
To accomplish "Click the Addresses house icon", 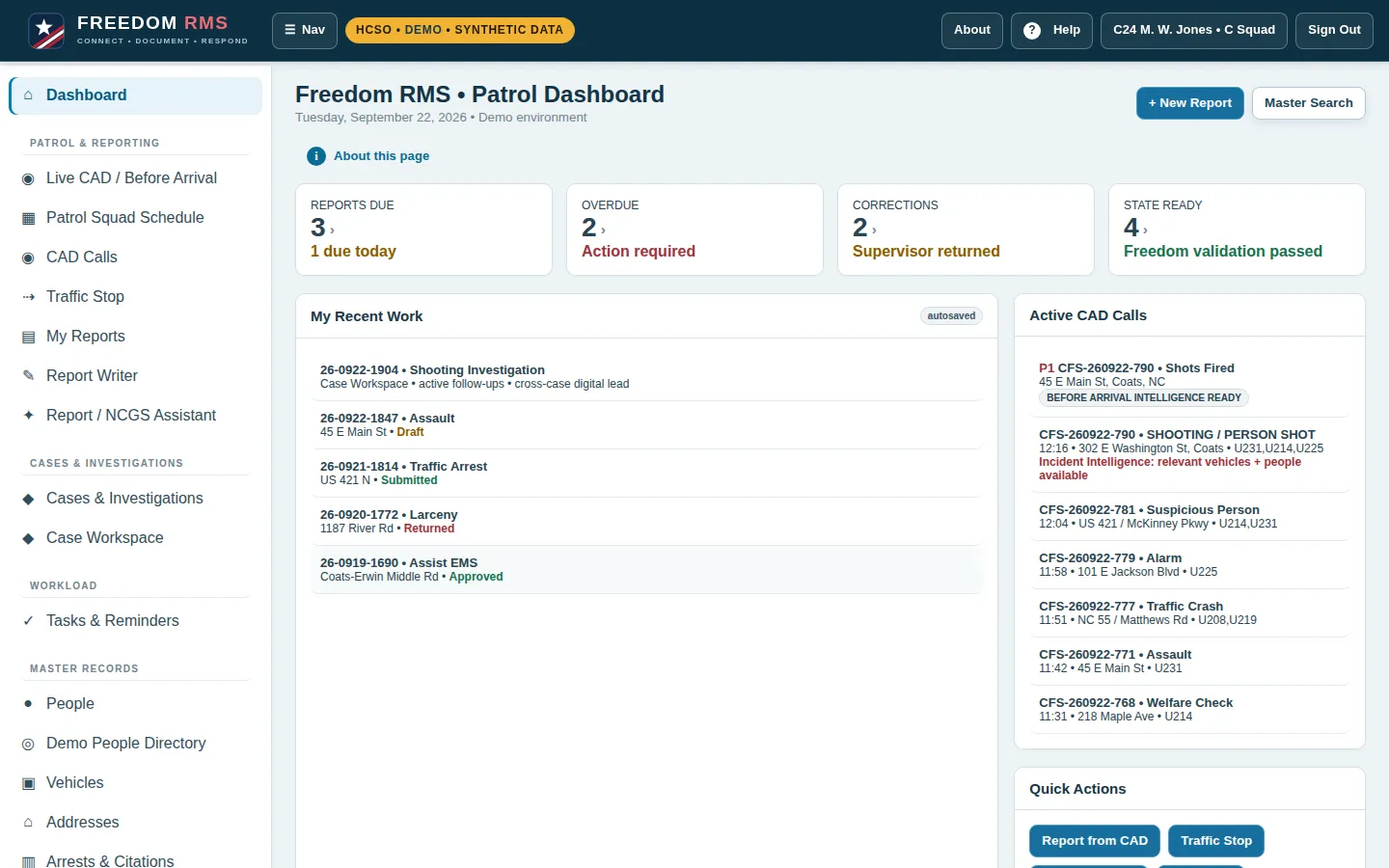I will [x=28, y=823].
